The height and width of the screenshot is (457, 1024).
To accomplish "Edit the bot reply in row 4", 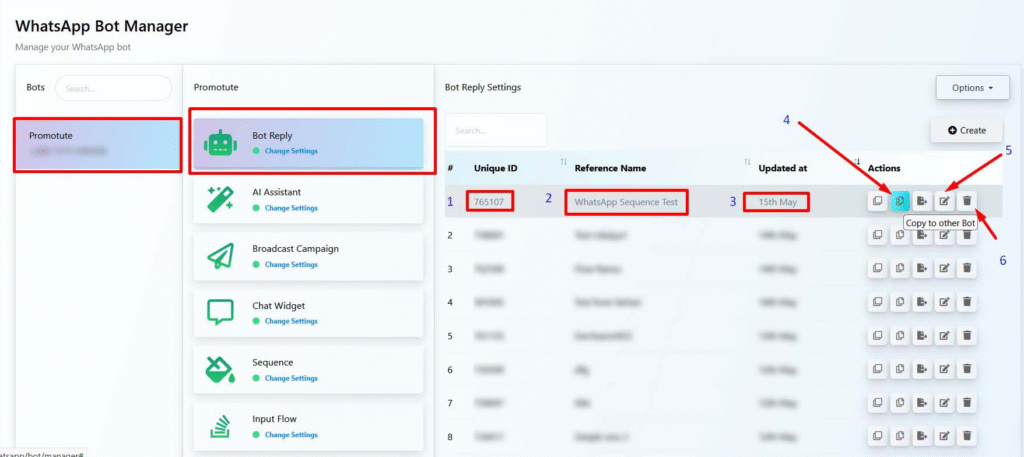I will tap(944, 302).
